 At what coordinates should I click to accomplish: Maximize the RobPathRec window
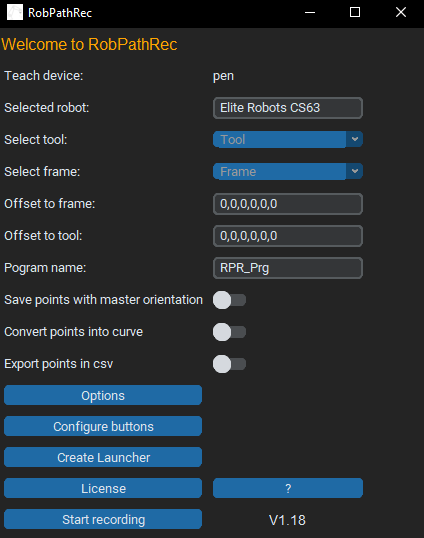tap(355, 13)
